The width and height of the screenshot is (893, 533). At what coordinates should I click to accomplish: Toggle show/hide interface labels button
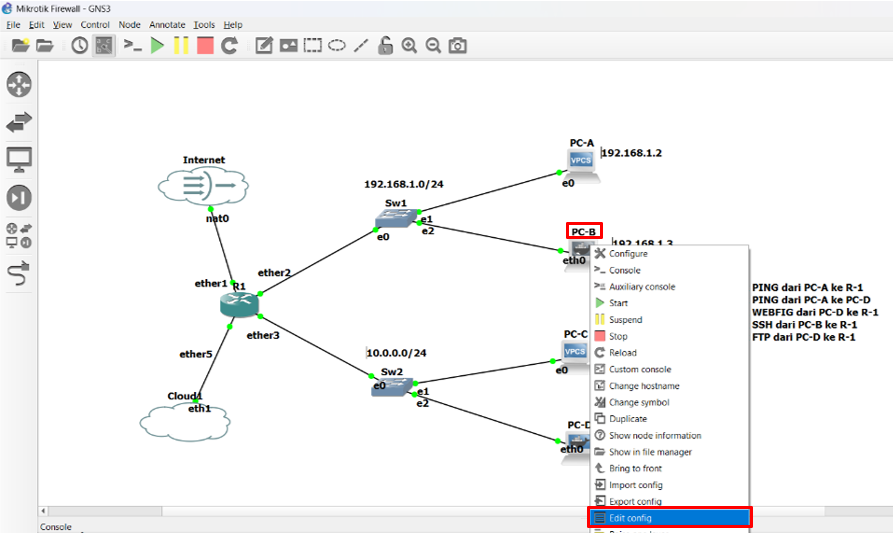[x=104, y=46]
